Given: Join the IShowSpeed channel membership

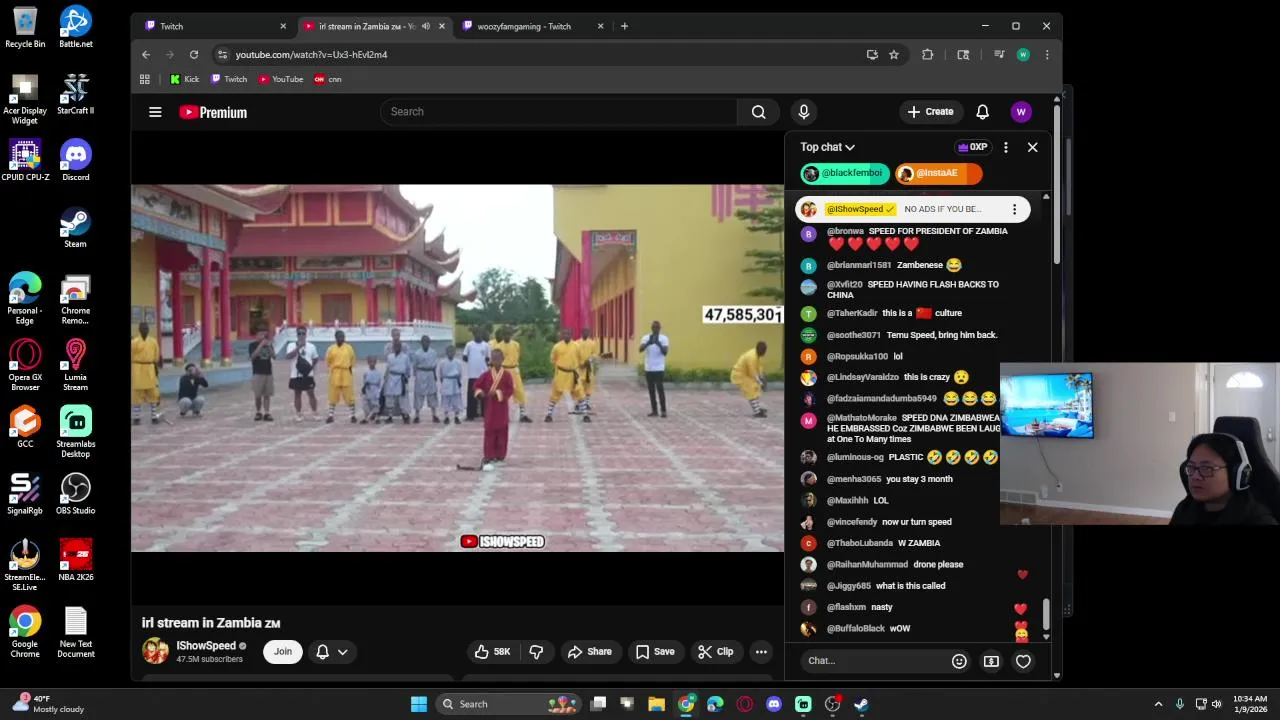Looking at the screenshot, I should 283,652.
